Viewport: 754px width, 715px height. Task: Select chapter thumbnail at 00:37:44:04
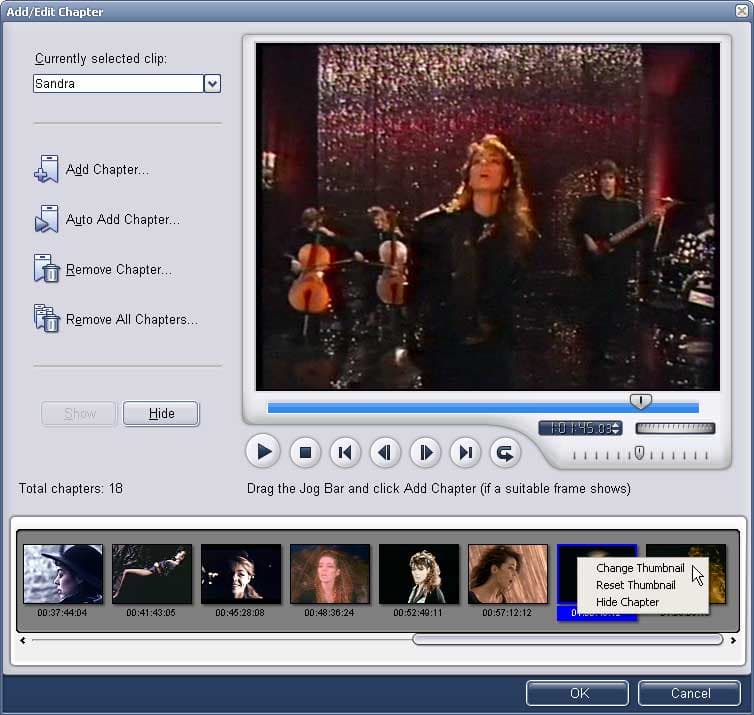[x=63, y=574]
